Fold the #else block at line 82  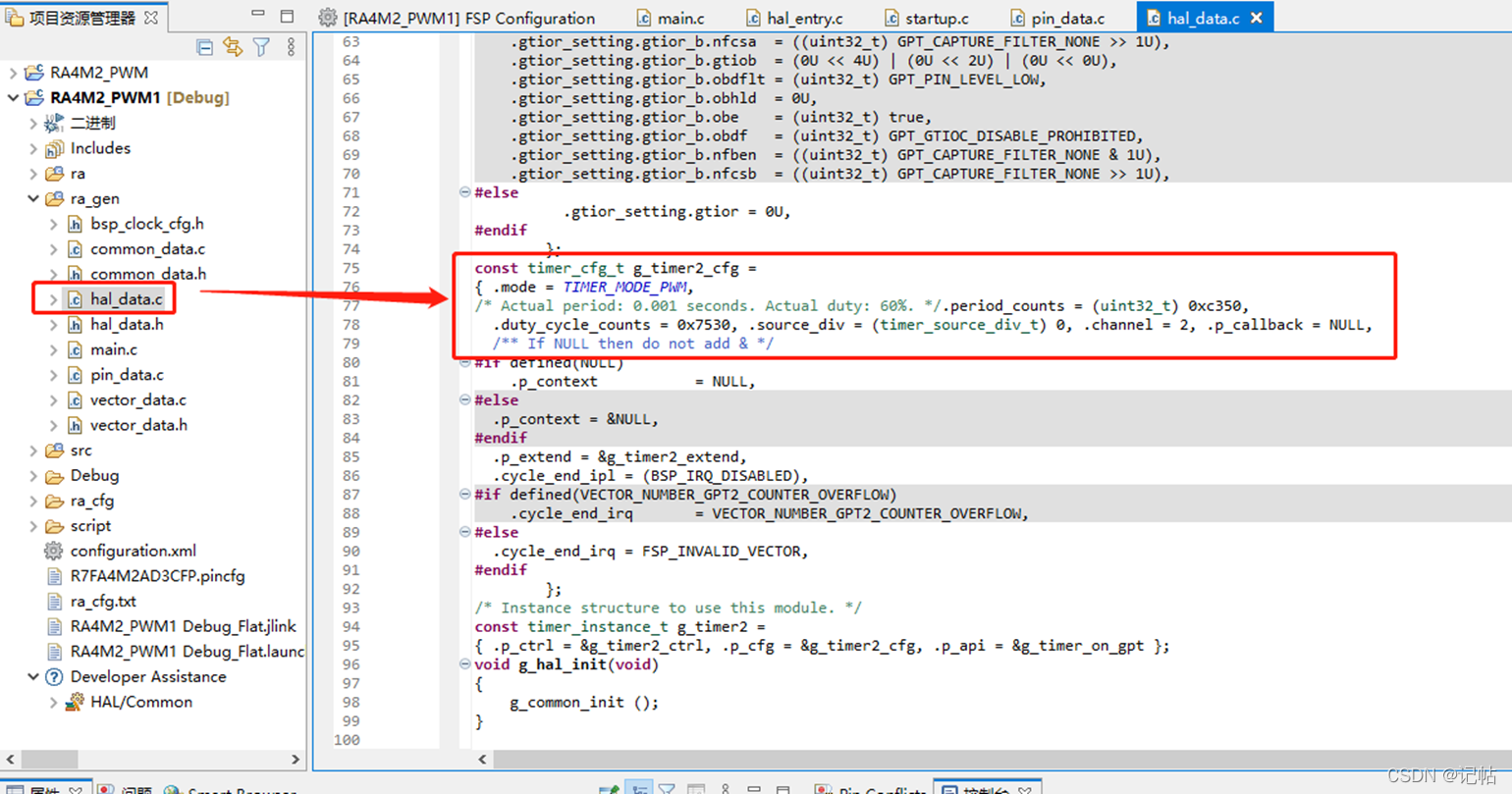(x=465, y=399)
